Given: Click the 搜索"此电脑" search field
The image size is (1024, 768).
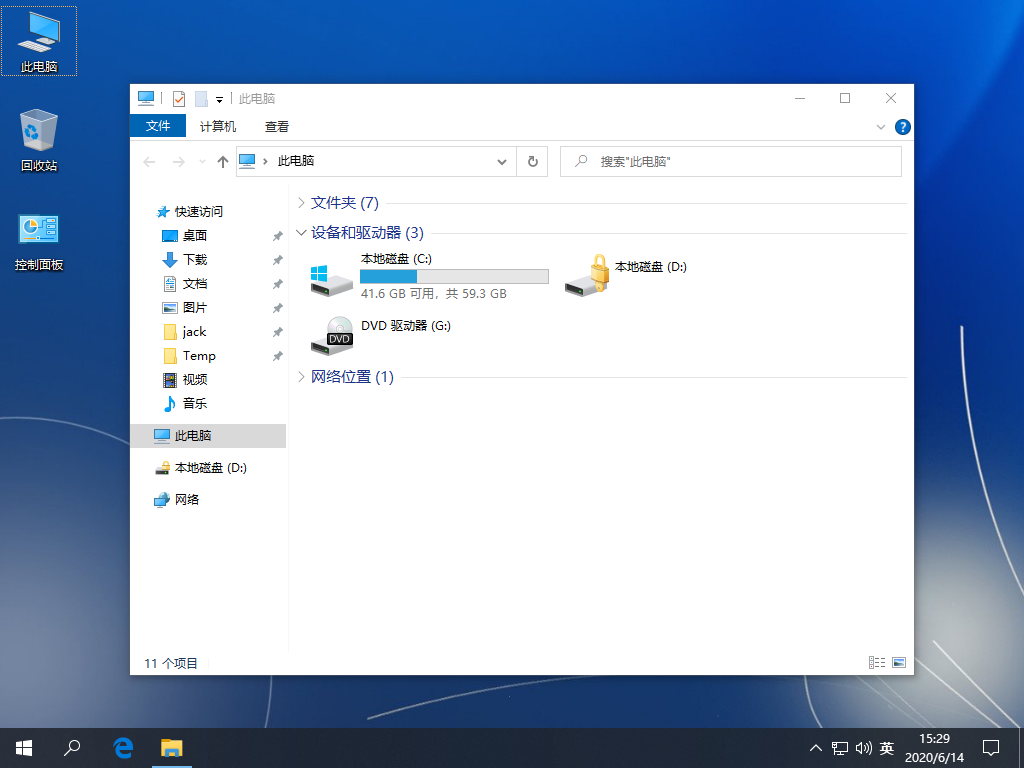Looking at the screenshot, I should click(731, 161).
